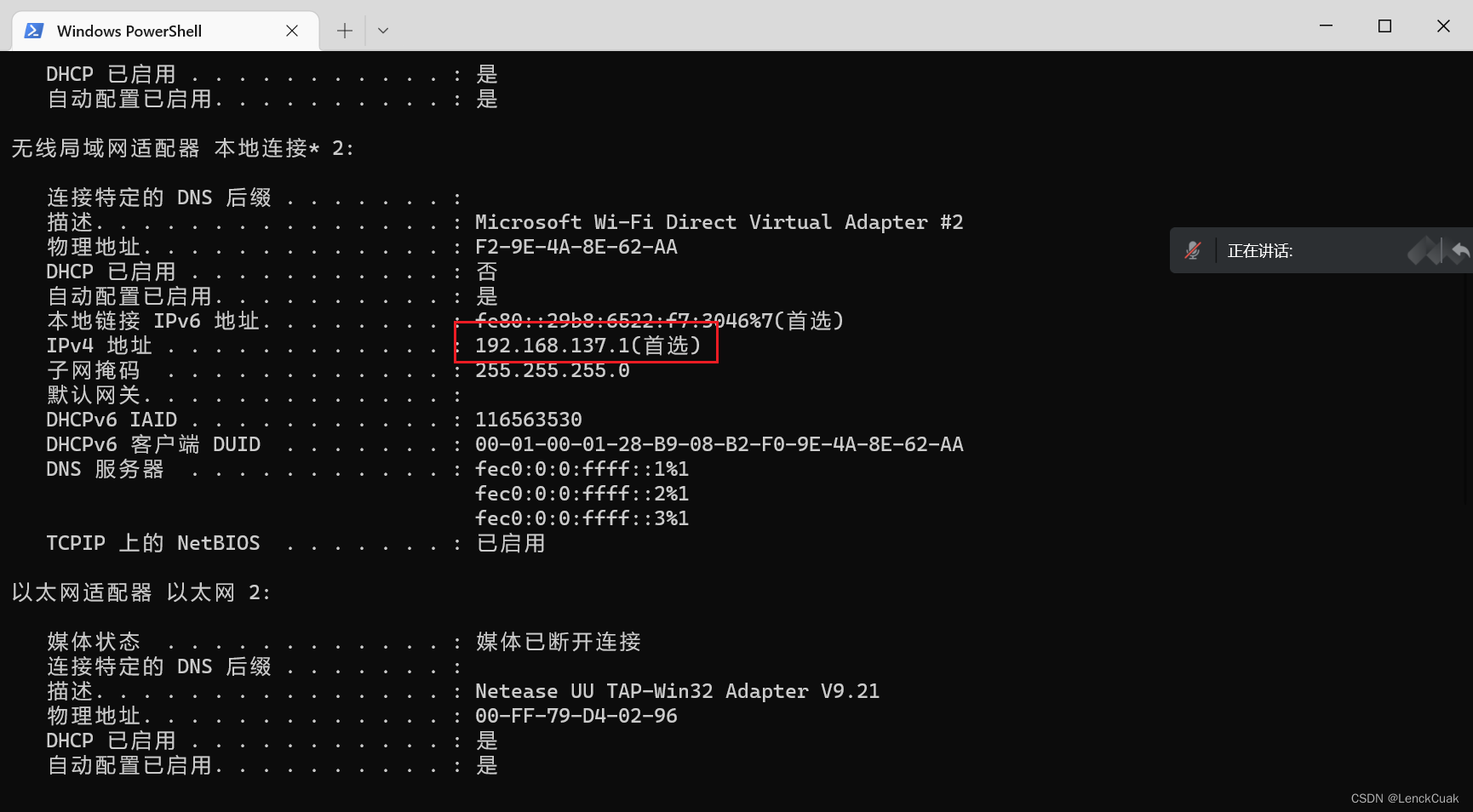The height and width of the screenshot is (812, 1473).
Task: Open the terminal profile dropdown chevron
Action: (382, 30)
